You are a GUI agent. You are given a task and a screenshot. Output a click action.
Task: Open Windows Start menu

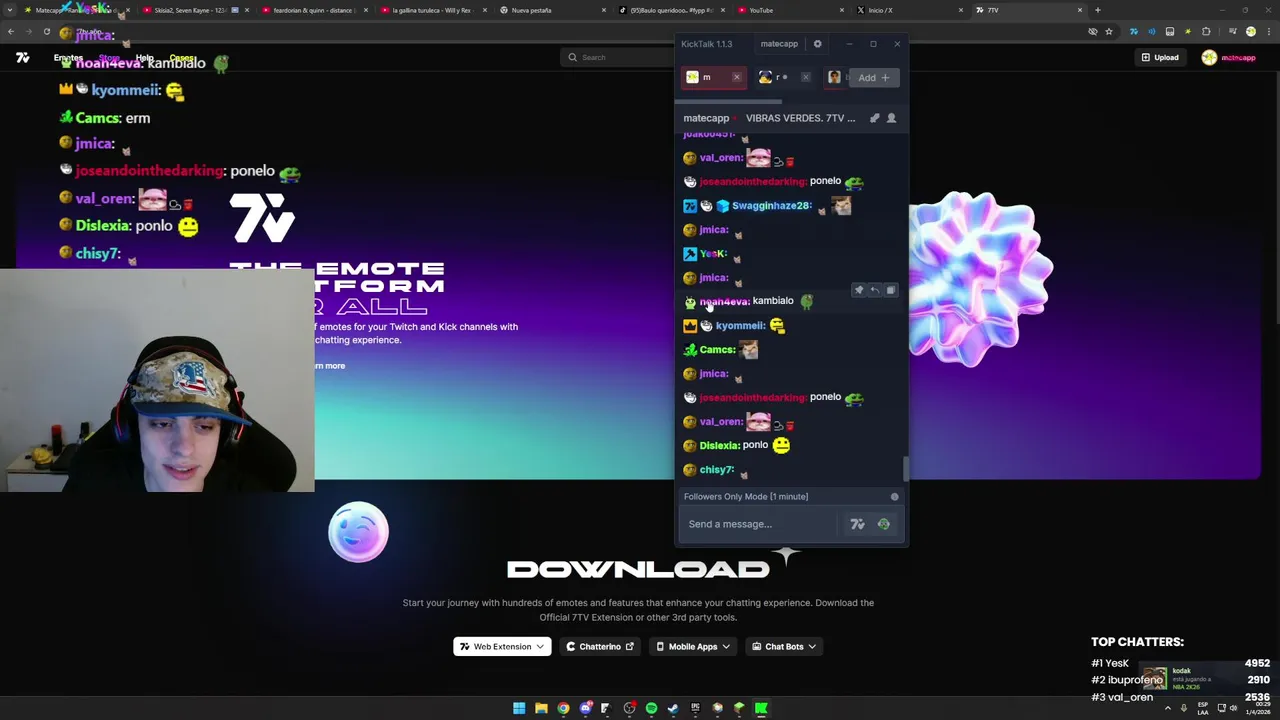pyautogui.click(x=519, y=708)
